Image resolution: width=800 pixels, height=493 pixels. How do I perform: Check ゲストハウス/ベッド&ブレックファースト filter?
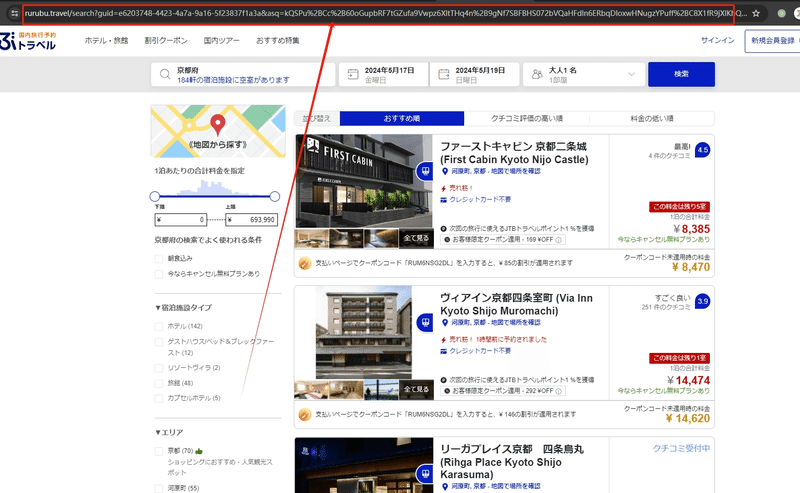159,341
